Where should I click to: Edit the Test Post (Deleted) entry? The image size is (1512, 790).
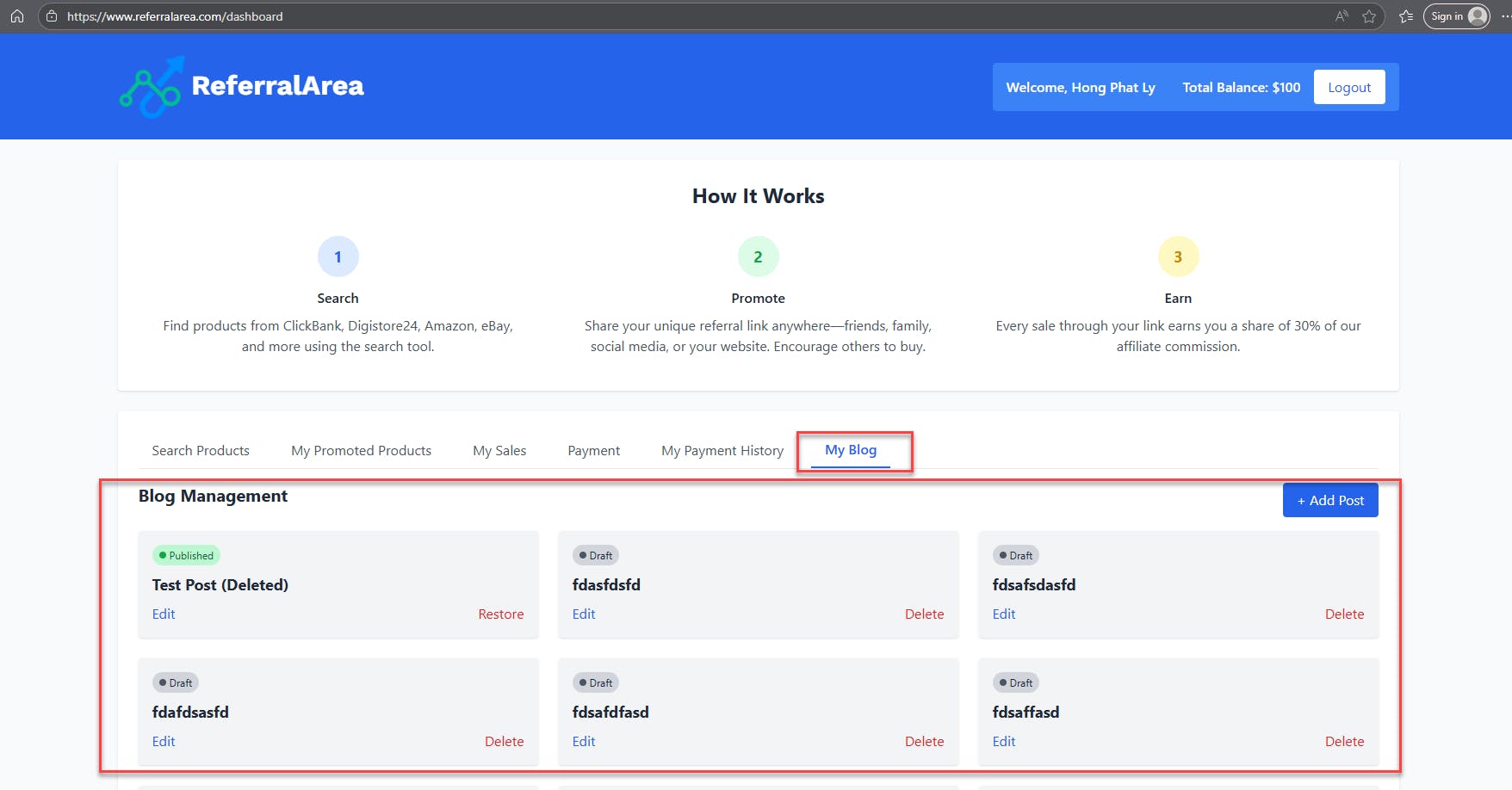pos(164,614)
